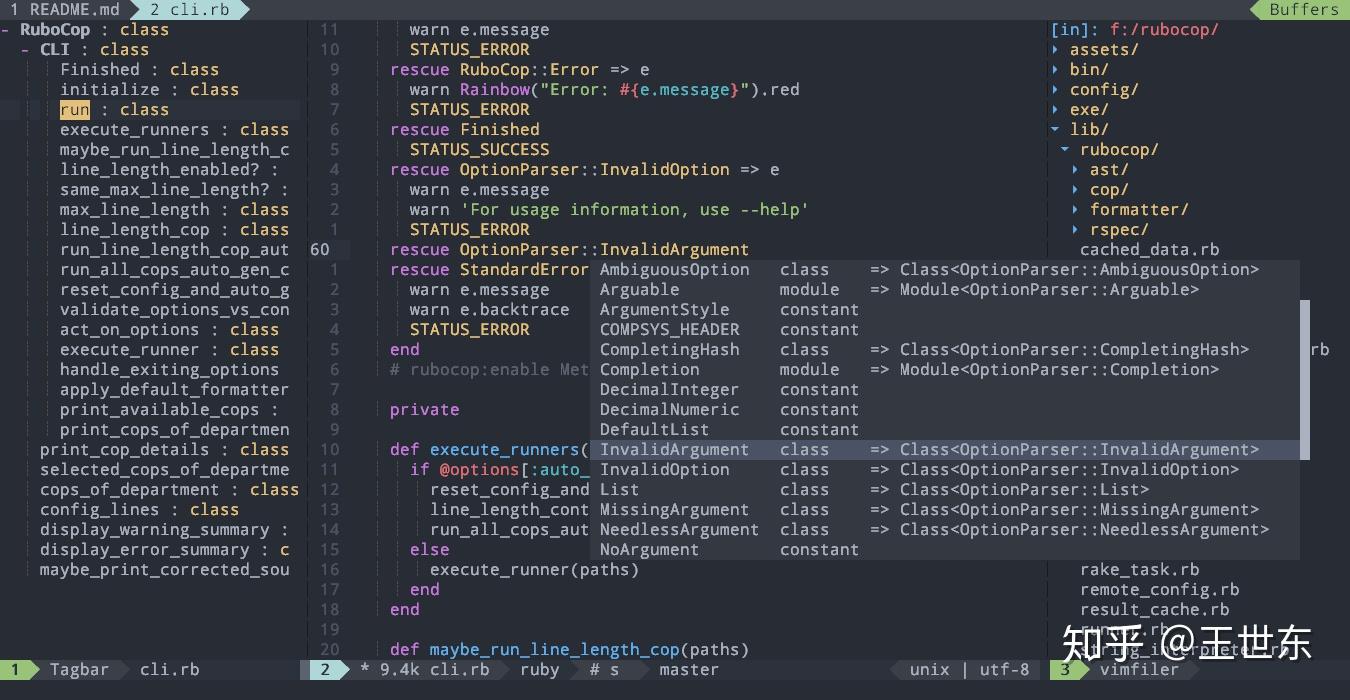The width and height of the screenshot is (1350, 700).
Task: Choose DecimalInteger from completion popup
Action: tap(945, 390)
